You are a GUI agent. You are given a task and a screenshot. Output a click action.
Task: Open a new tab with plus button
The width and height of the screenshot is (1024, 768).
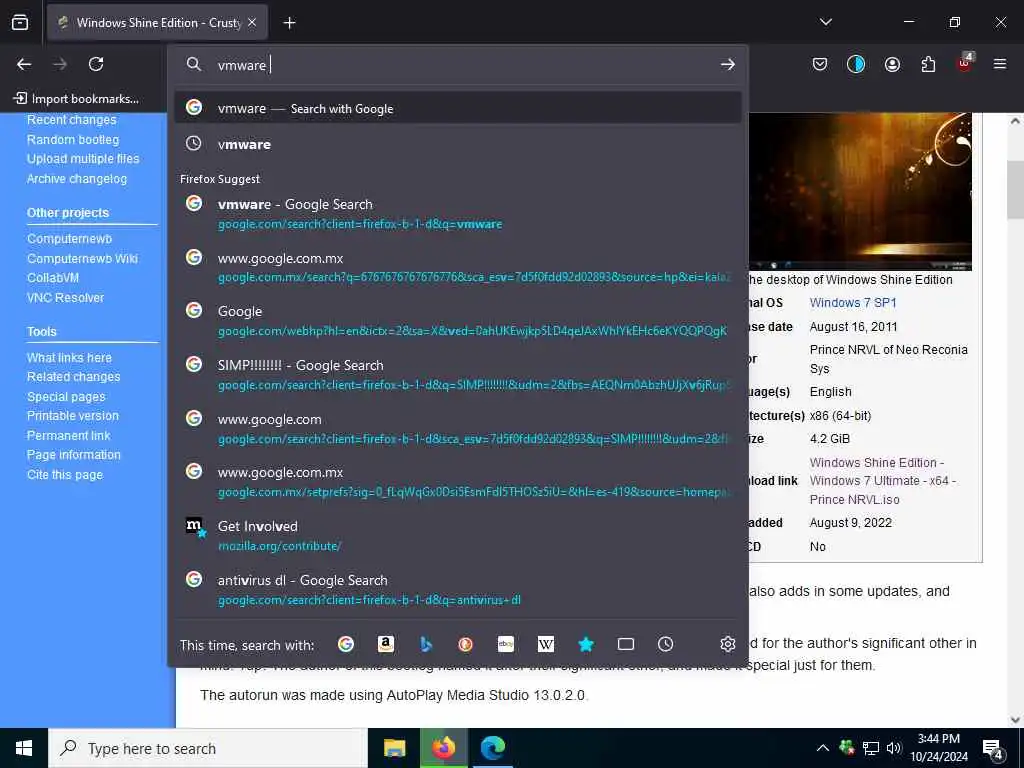coord(289,23)
